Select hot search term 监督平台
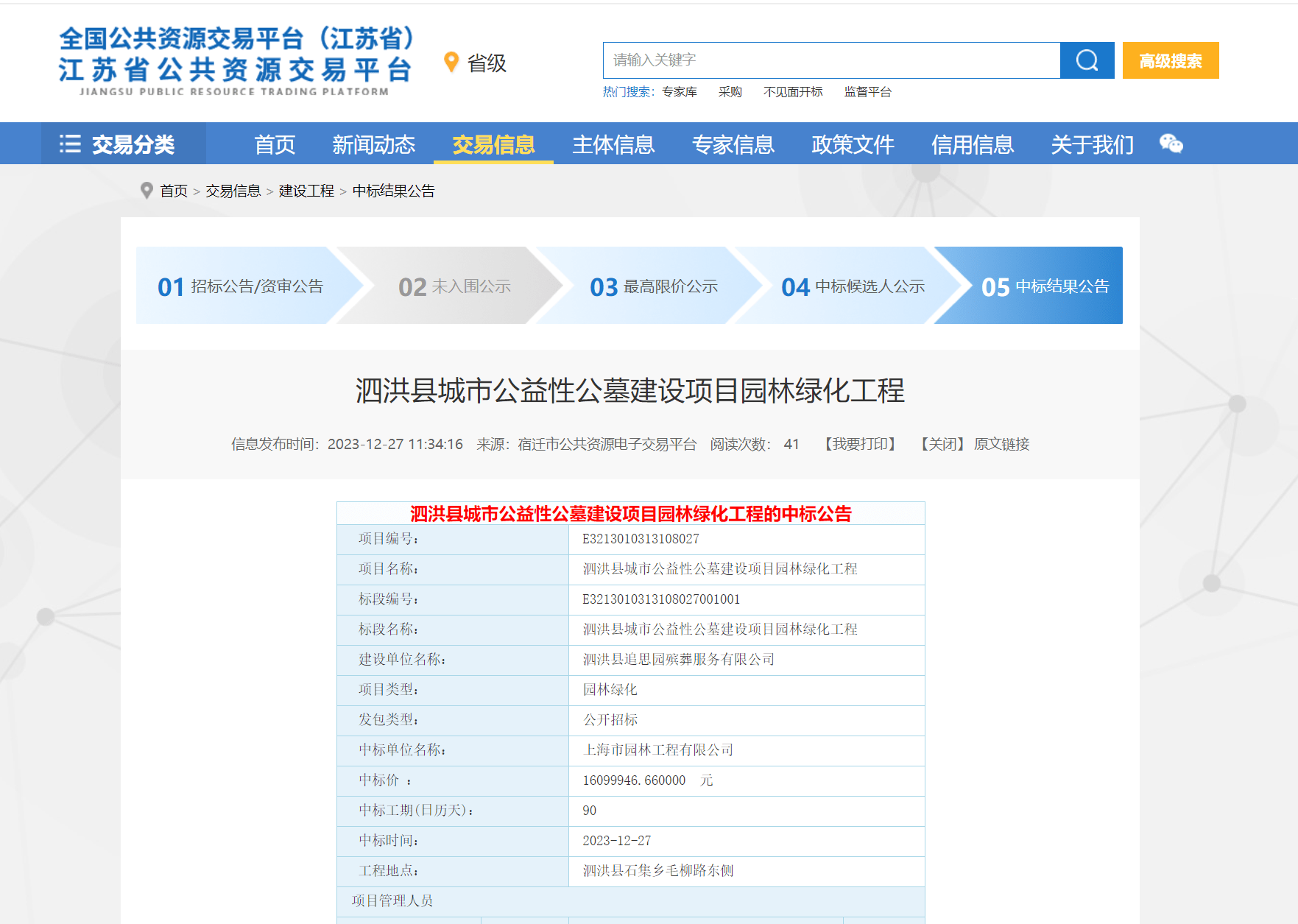This screenshot has height=924, width=1298. [x=867, y=92]
